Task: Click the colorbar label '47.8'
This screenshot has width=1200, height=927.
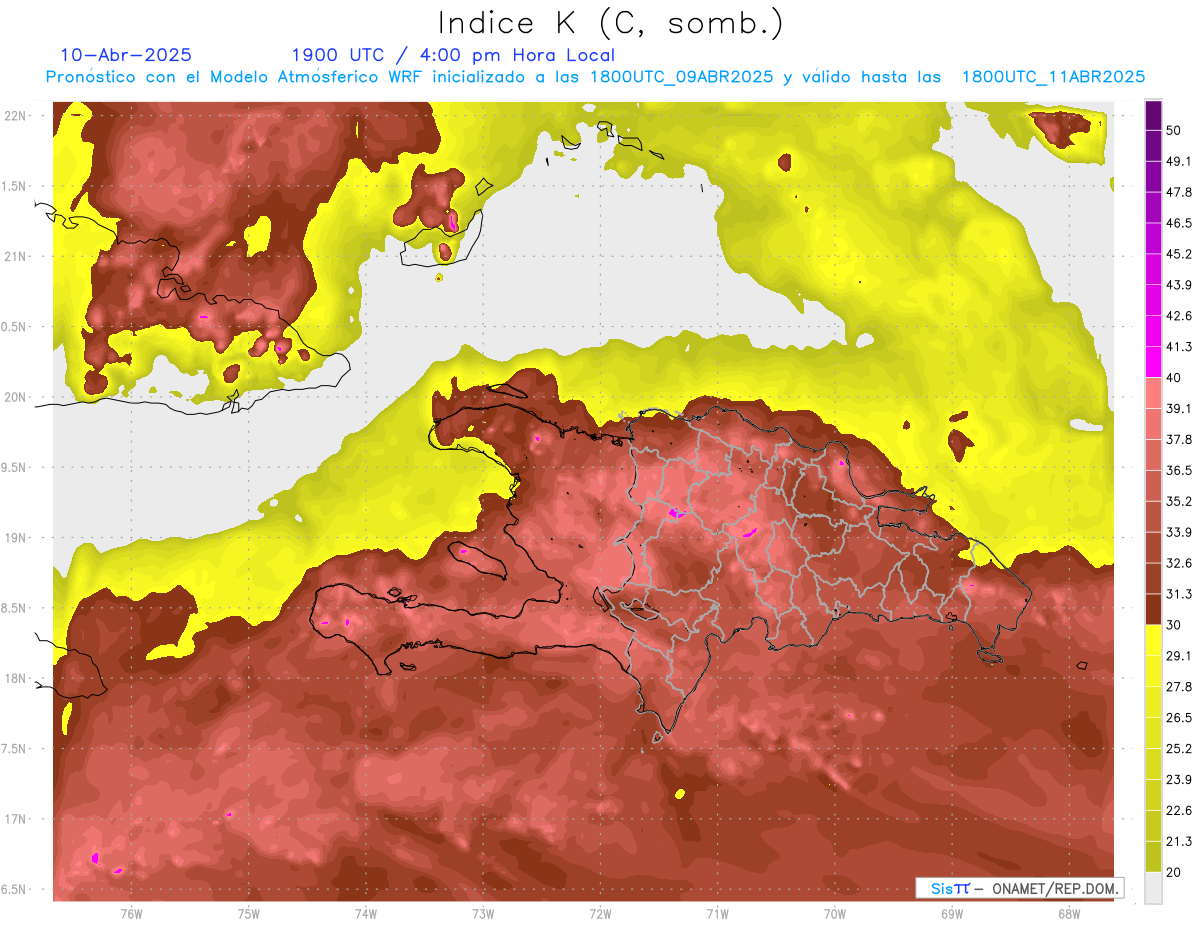Action: 1178,192
